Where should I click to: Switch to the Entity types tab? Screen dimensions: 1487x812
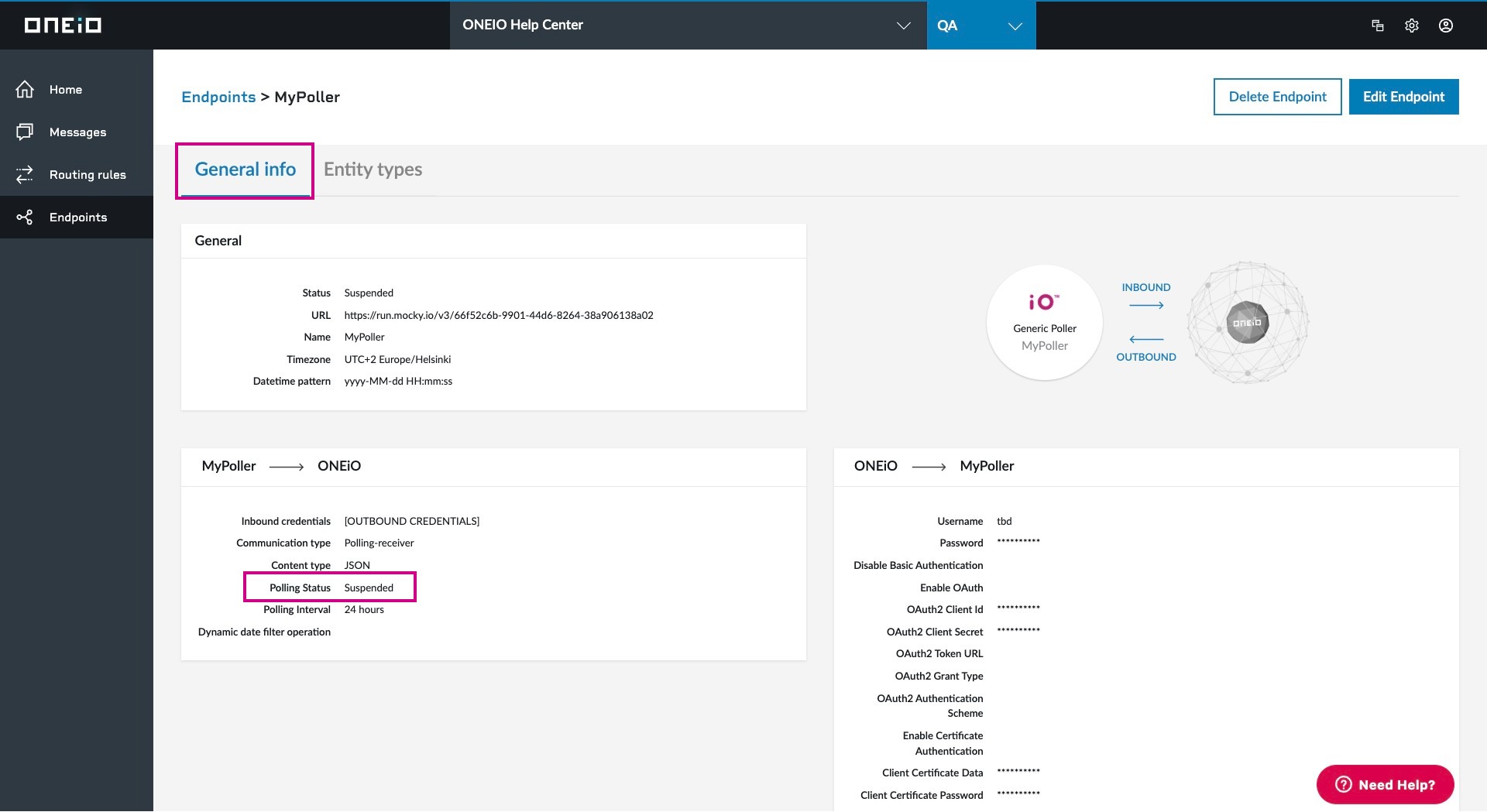click(373, 170)
